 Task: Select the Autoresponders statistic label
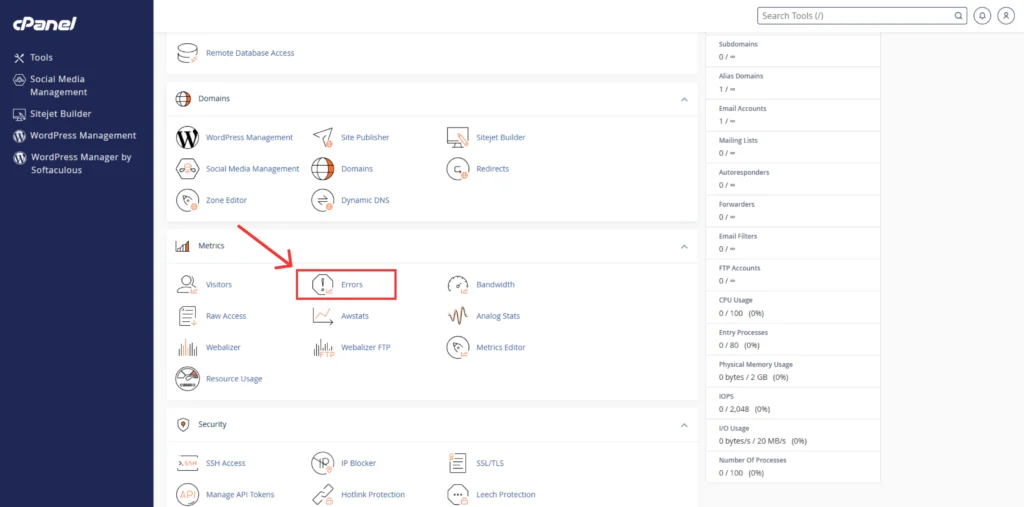[x=744, y=172]
